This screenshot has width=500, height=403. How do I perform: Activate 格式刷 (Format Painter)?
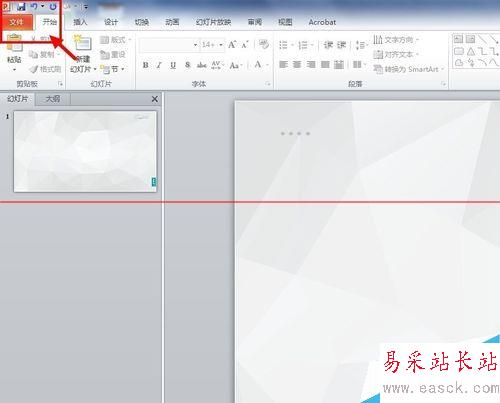pos(45,69)
